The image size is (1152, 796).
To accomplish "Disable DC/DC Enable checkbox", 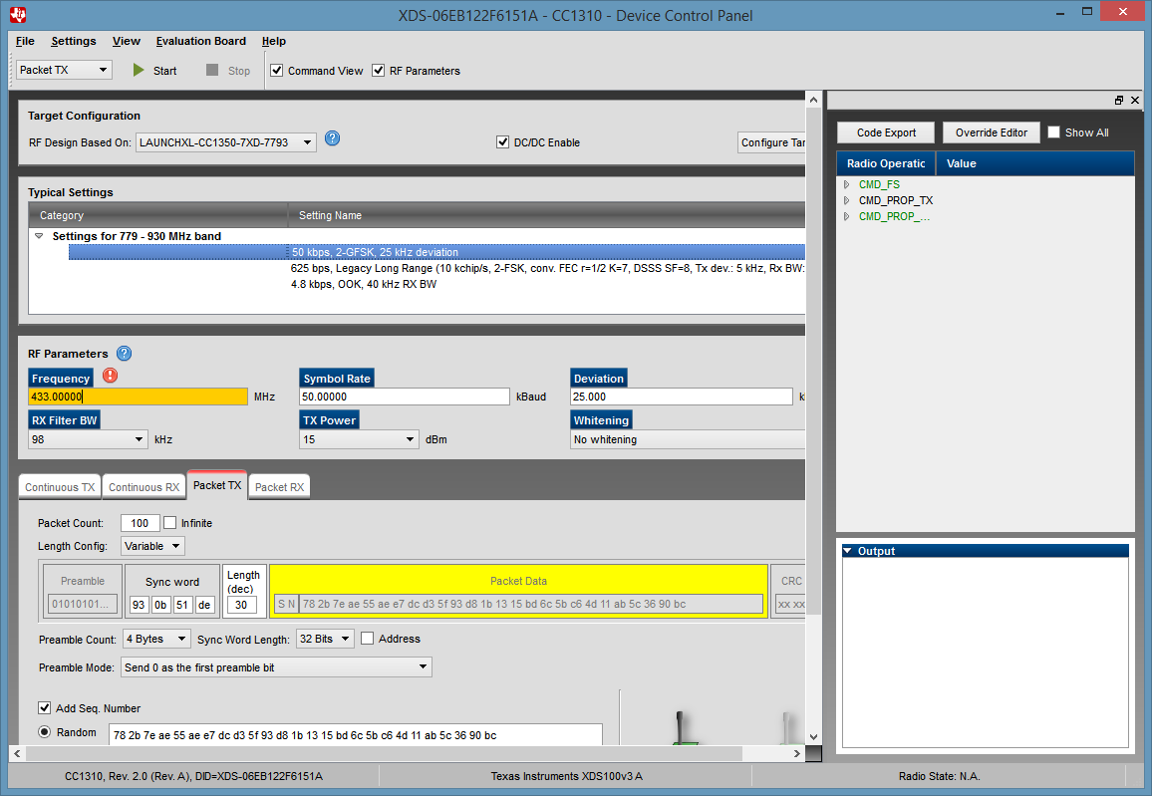I will coord(503,142).
